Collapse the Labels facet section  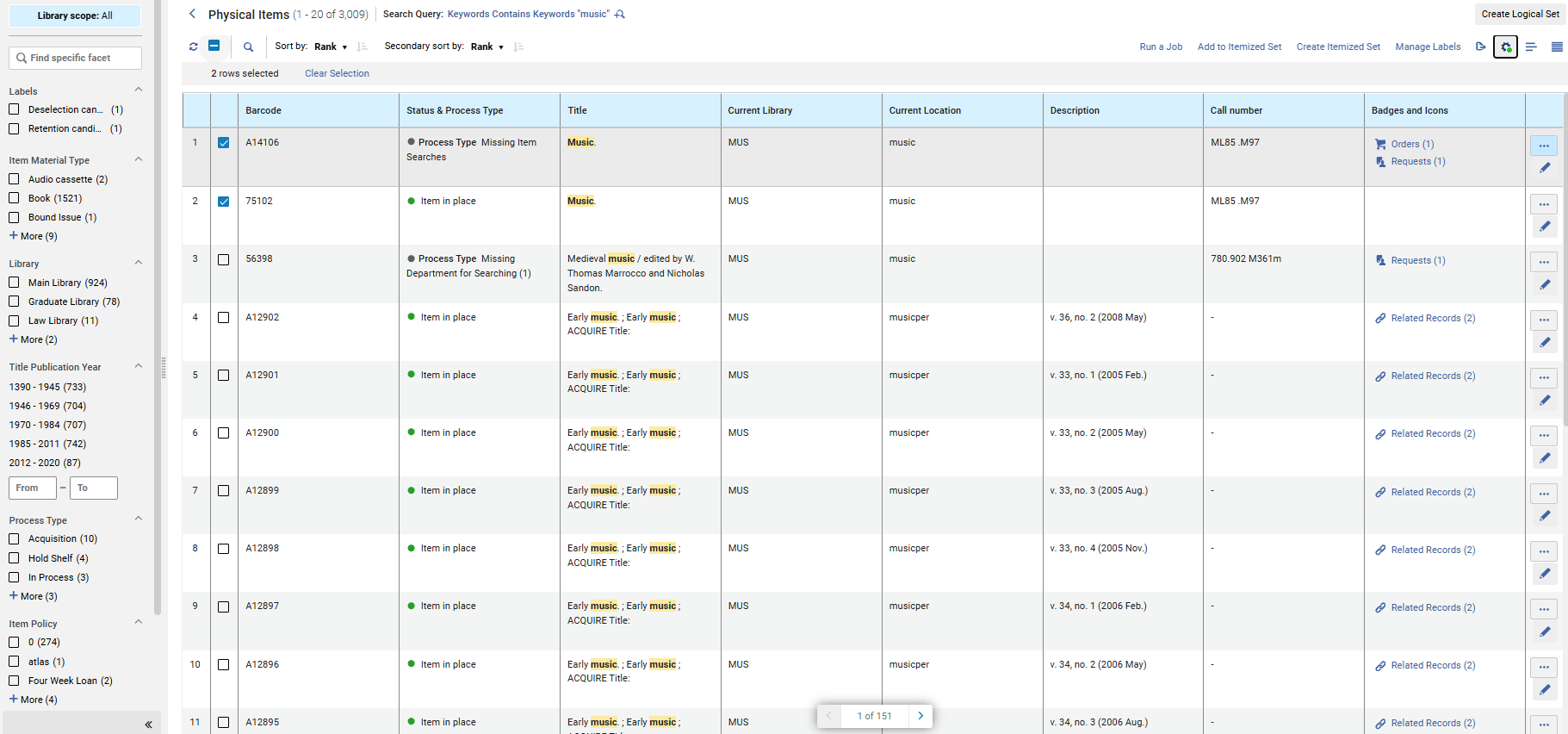pos(139,90)
